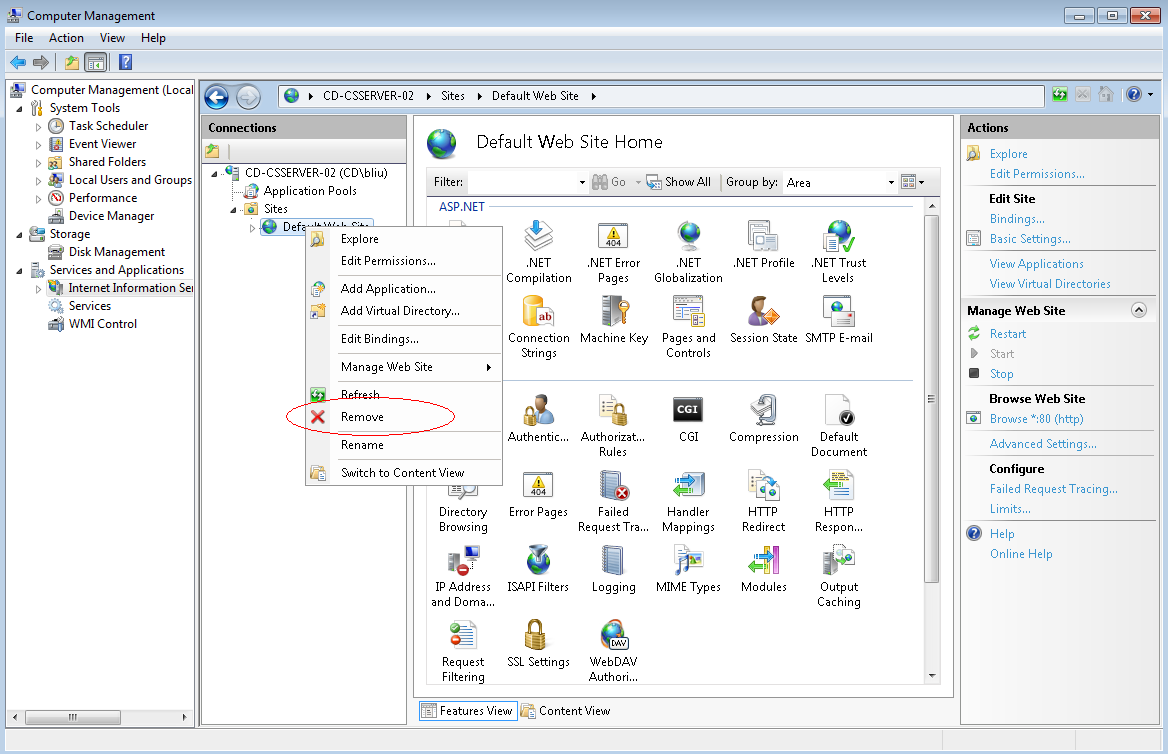Viewport: 1168px width, 754px height.
Task: Switch to the Features View tab
Action: (x=468, y=712)
